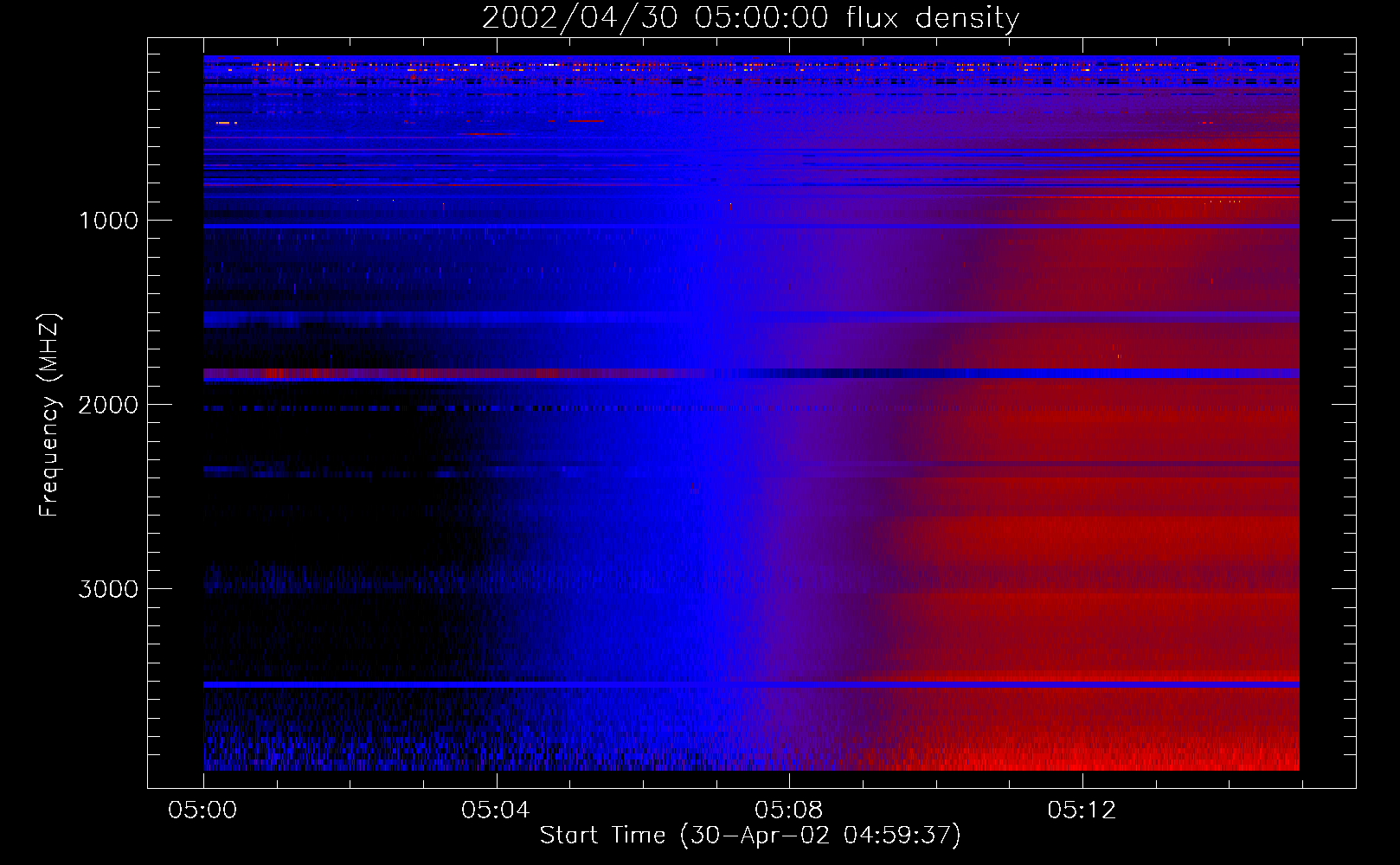Click the 3000 frequency tick label
The image size is (1400, 865).
click(x=108, y=589)
